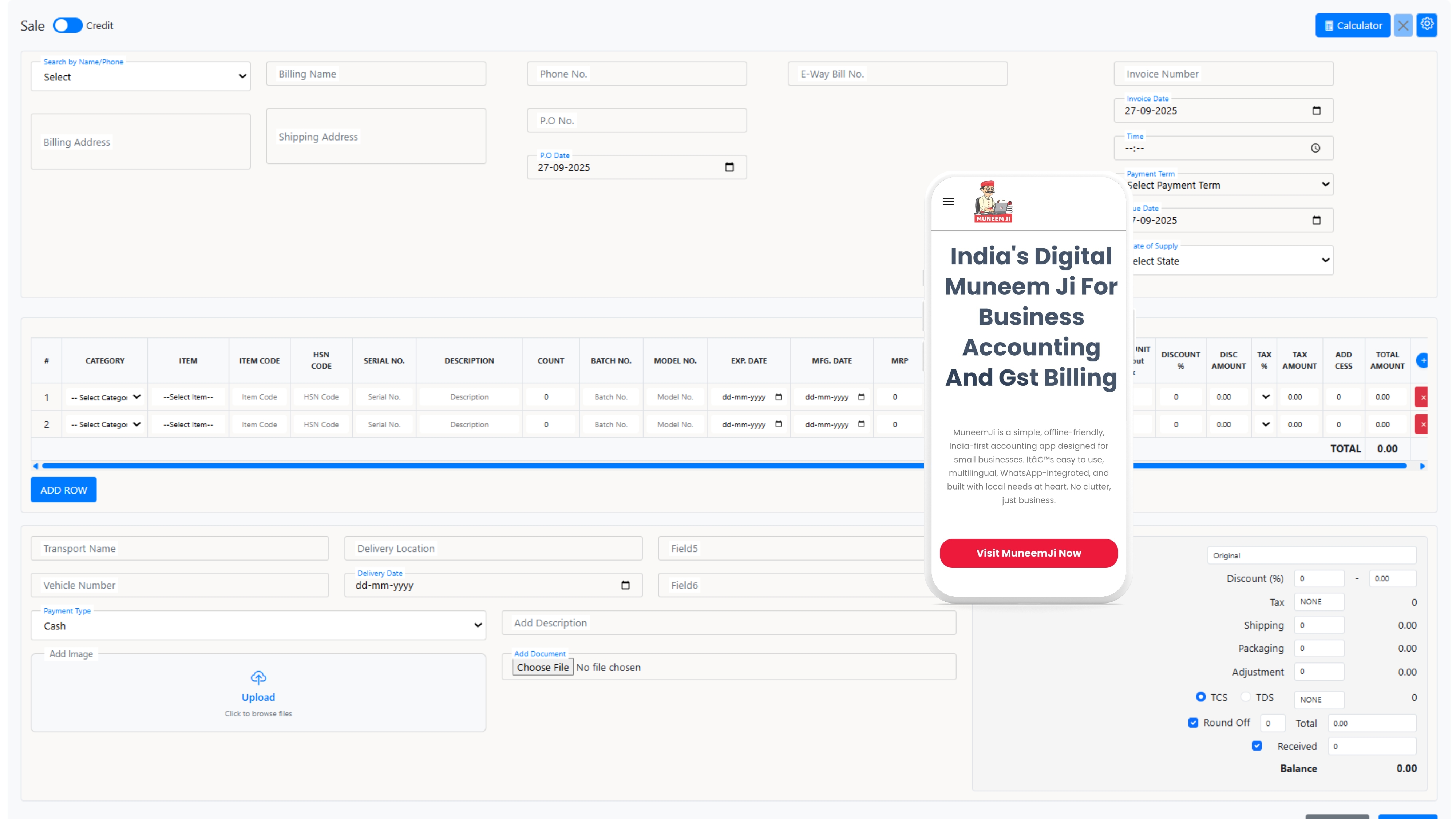Click left arrow of table scrollbar
This screenshot has height=819, width=1456.
pos(36,466)
